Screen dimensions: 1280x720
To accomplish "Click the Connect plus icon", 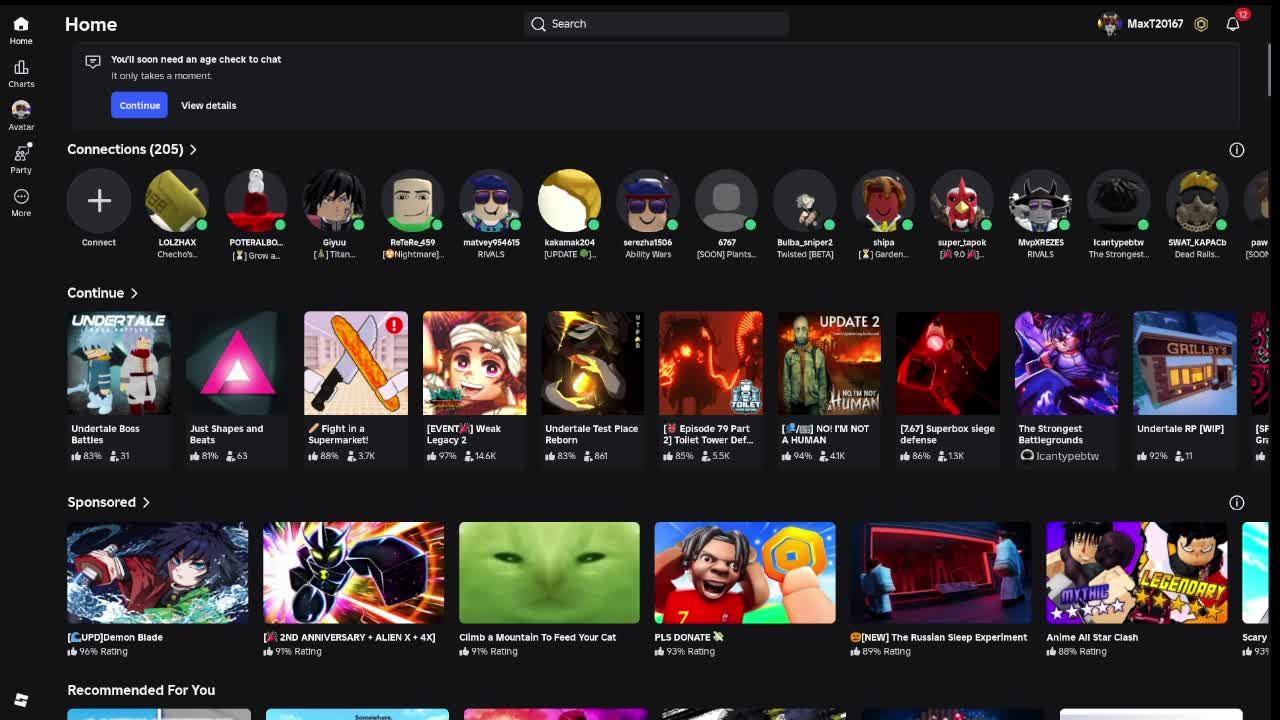I will [x=99, y=201].
